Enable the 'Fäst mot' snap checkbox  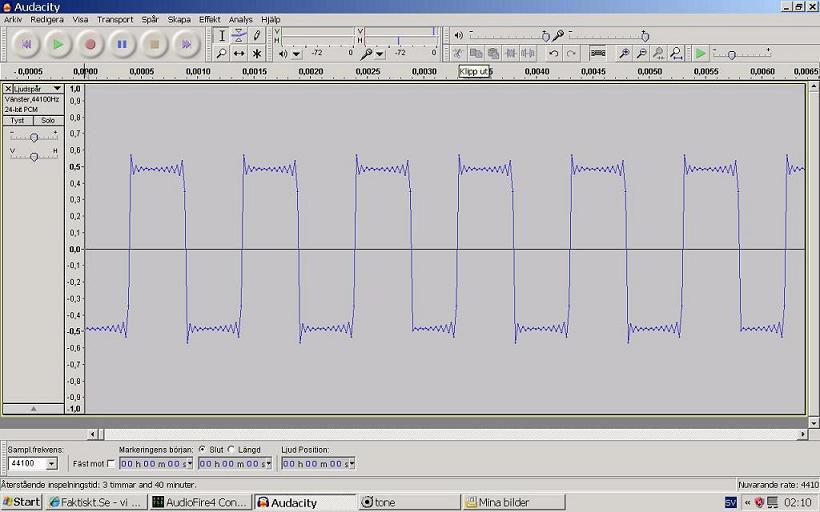click(x=110, y=464)
